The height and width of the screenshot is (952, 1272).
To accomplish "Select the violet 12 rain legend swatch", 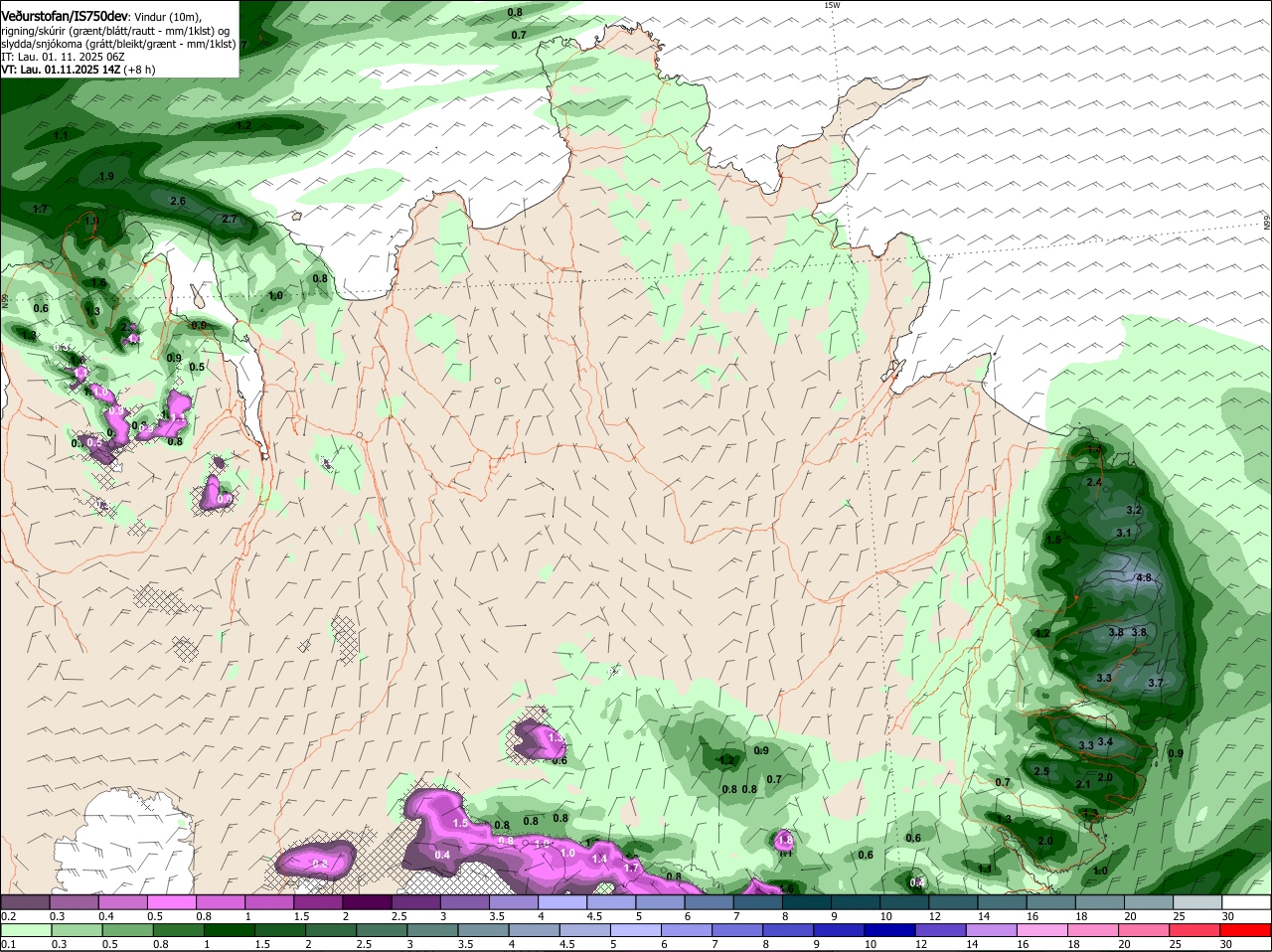I will [x=941, y=930].
